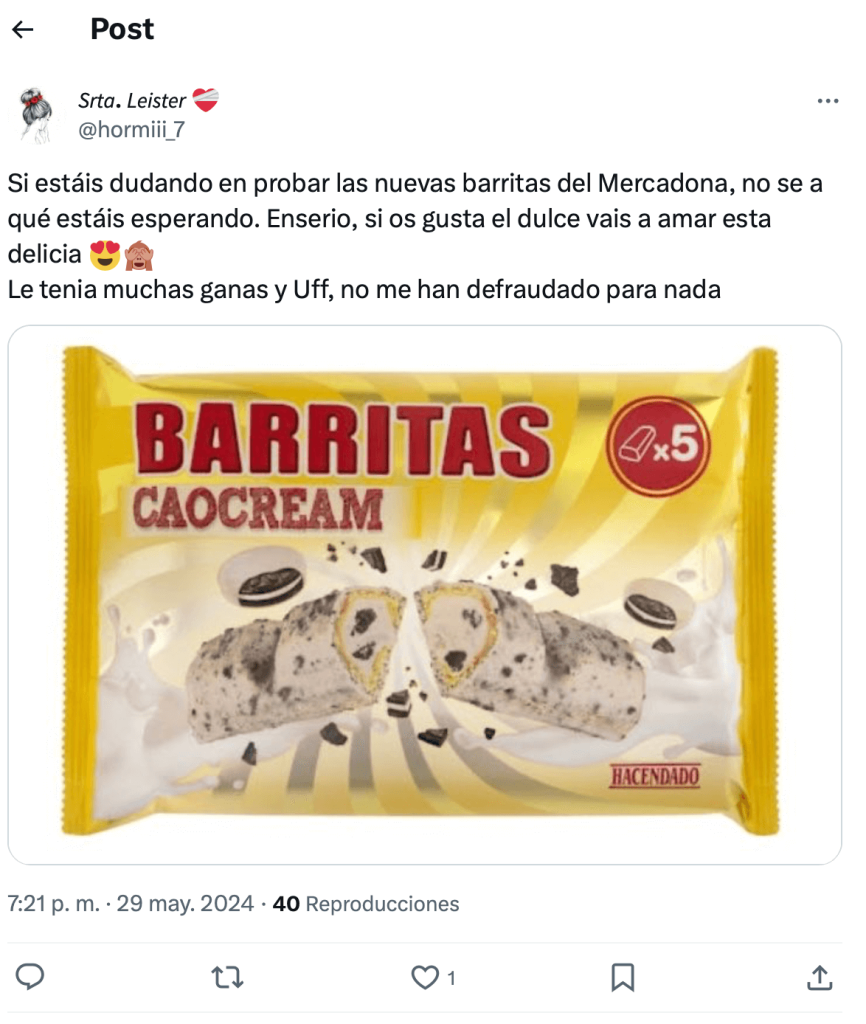Click the red x5 badge on the package

point(658,446)
